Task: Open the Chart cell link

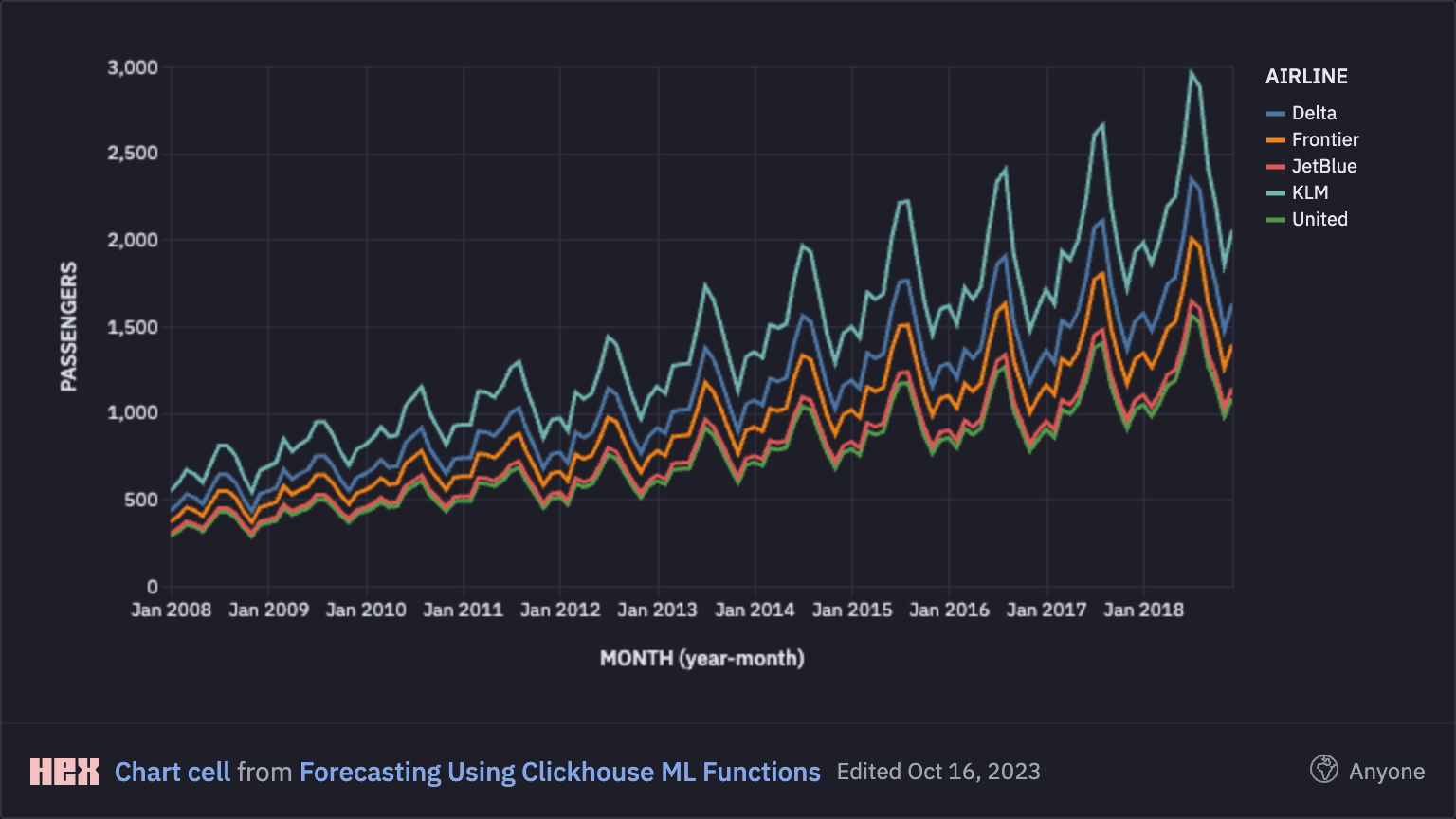Action: (x=172, y=772)
